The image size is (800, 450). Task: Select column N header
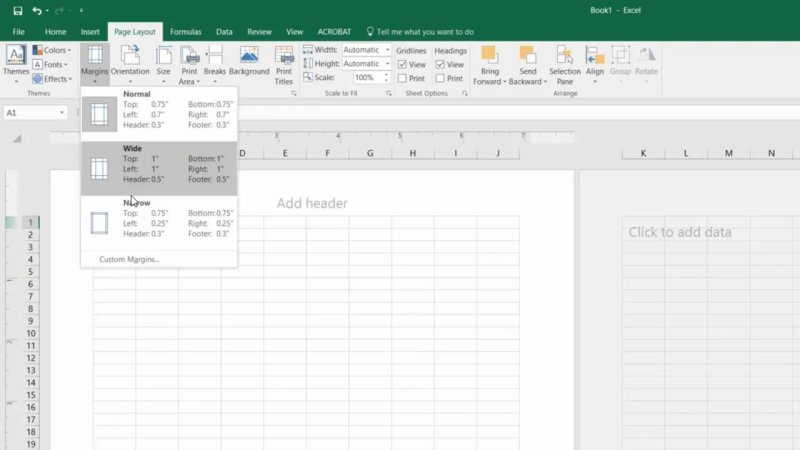(x=771, y=153)
